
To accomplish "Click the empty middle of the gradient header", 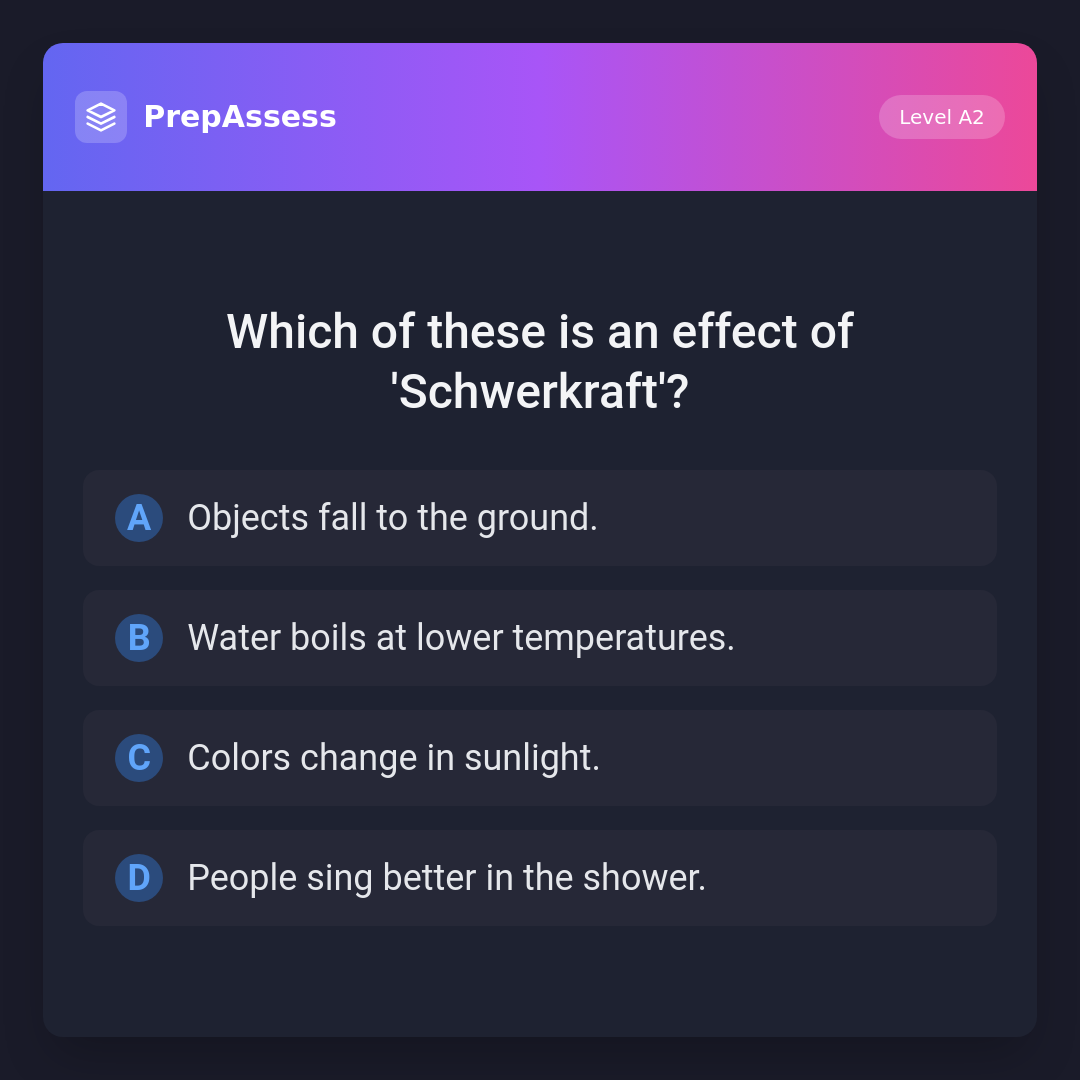I will [600, 117].
